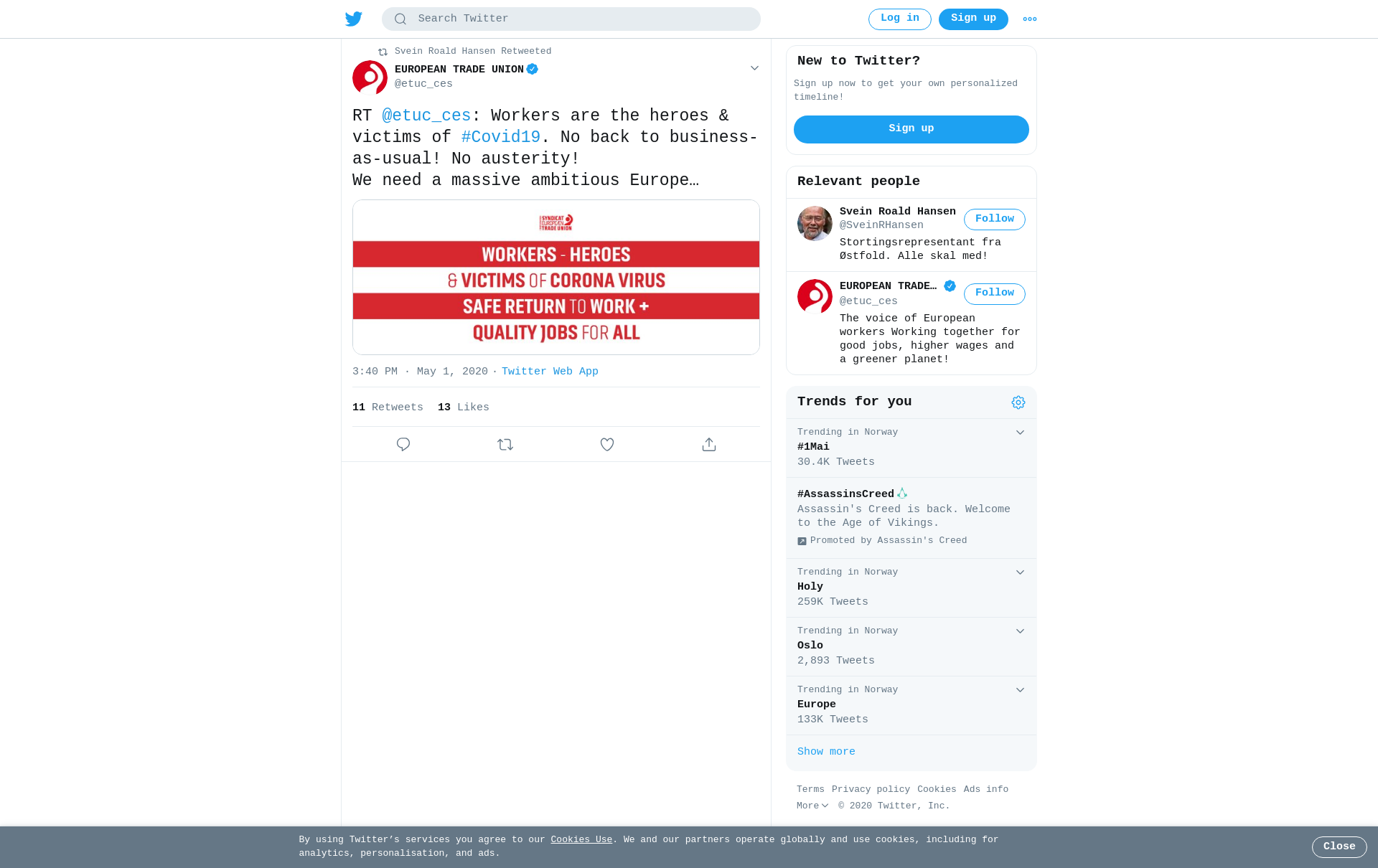Open the #Covid19 hashtag link
1378x868 pixels.
(x=501, y=137)
